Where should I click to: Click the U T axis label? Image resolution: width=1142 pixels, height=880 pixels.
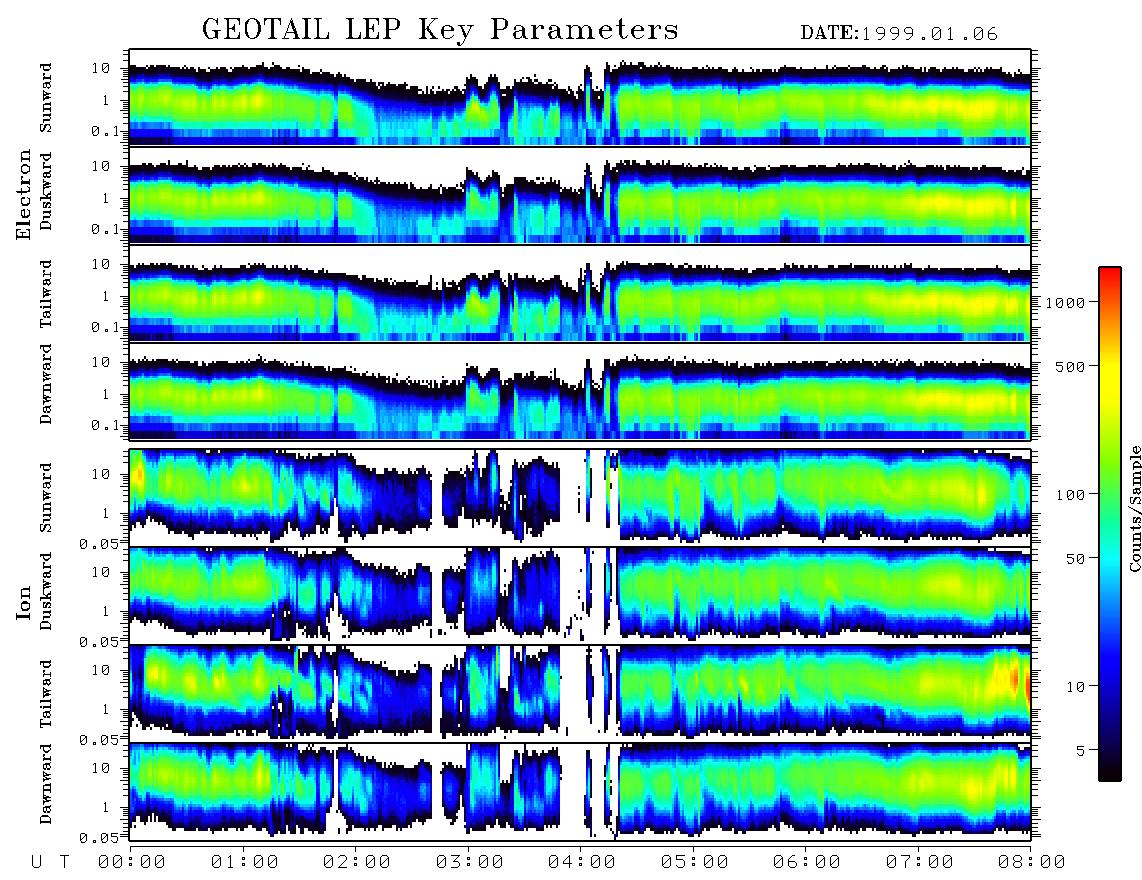point(50,862)
